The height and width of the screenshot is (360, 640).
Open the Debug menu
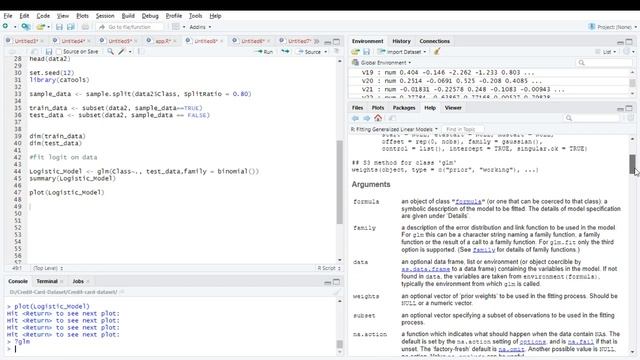tap(150, 16)
